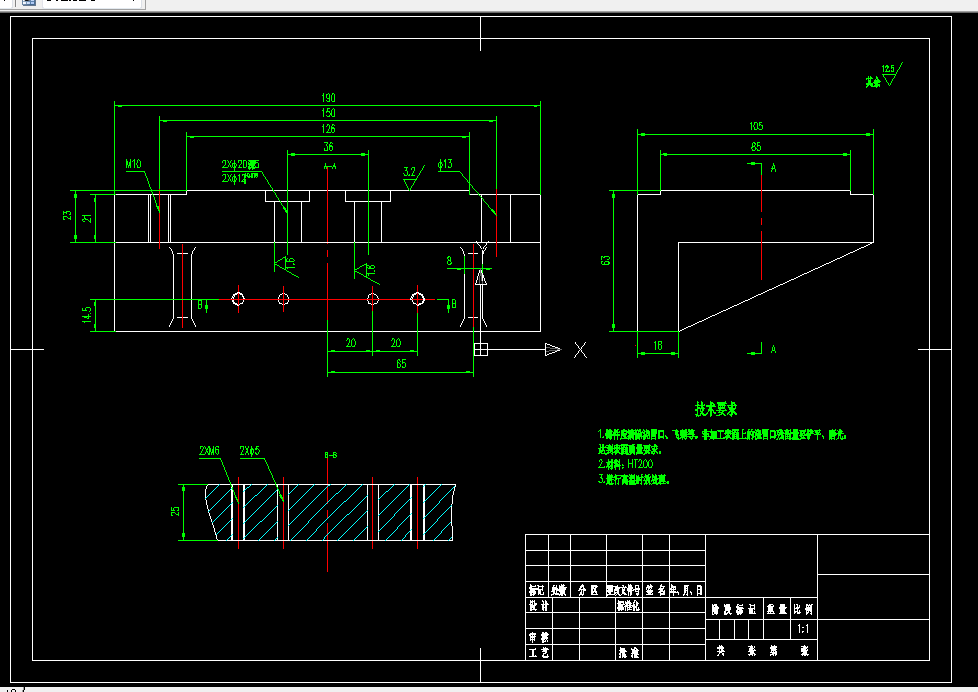Click the left B section arrow mark

tap(203, 305)
